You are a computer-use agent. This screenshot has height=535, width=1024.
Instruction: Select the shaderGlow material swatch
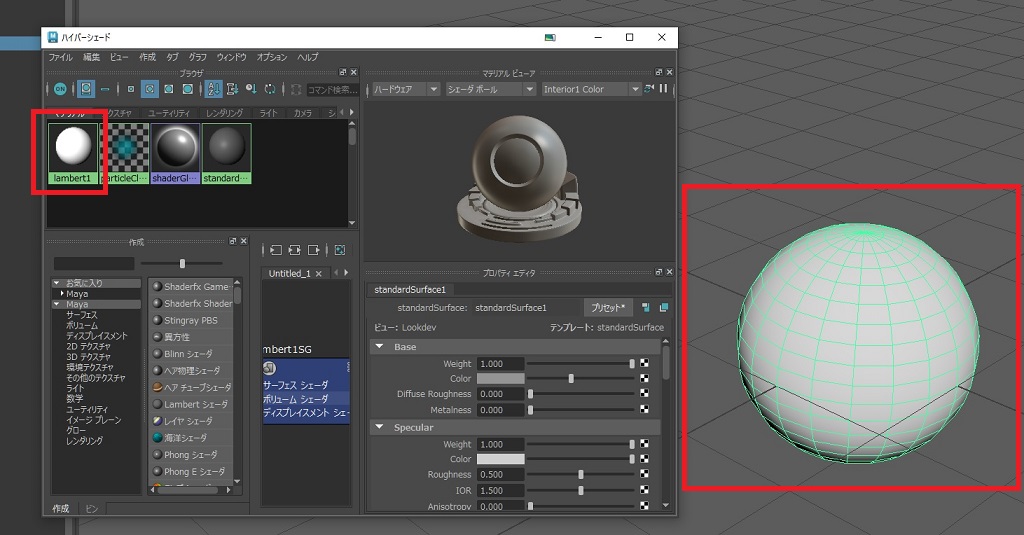tap(176, 153)
